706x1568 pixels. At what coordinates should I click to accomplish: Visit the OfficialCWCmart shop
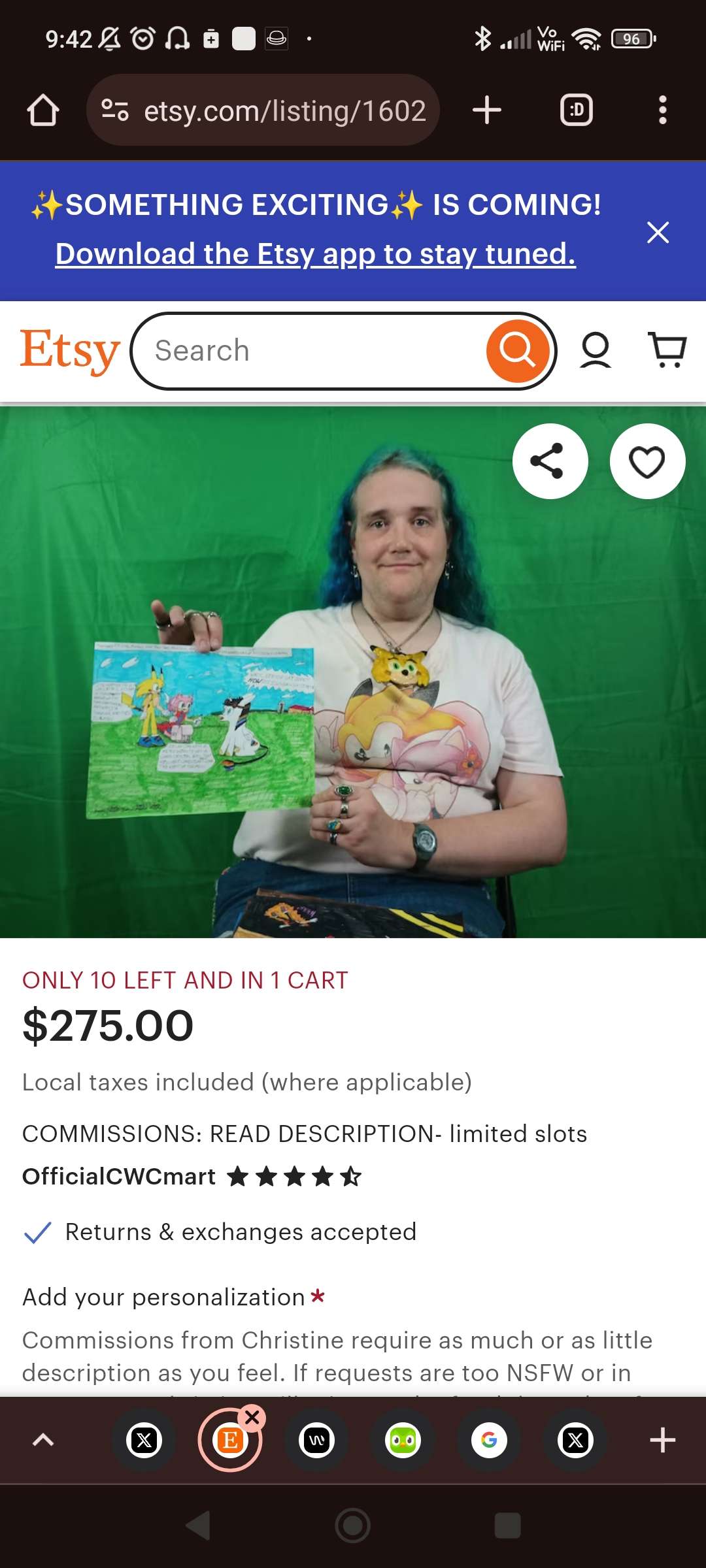click(x=119, y=1177)
